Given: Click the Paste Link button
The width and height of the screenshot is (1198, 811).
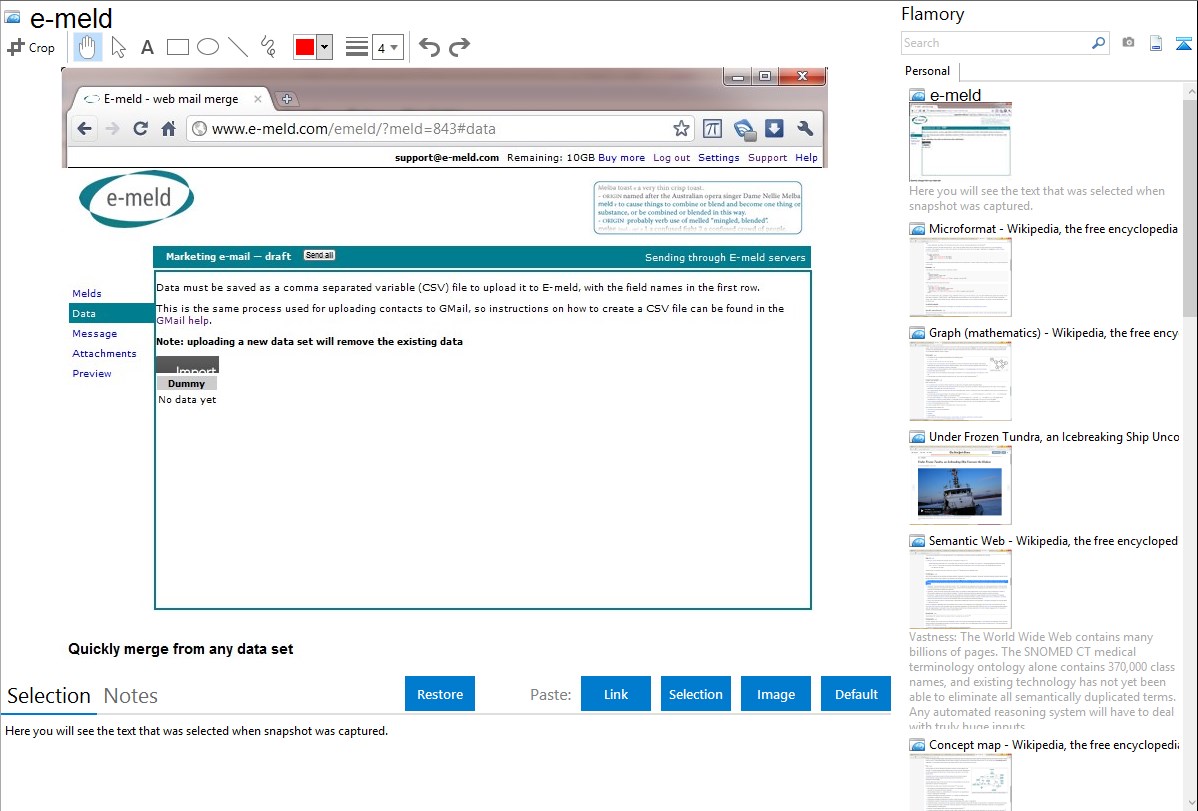Looking at the screenshot, I should click(616, 694).
